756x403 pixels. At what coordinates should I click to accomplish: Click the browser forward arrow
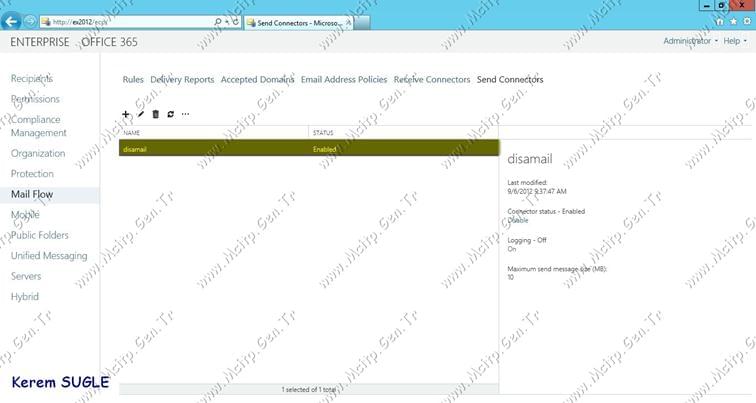click(x=30, y=22)
